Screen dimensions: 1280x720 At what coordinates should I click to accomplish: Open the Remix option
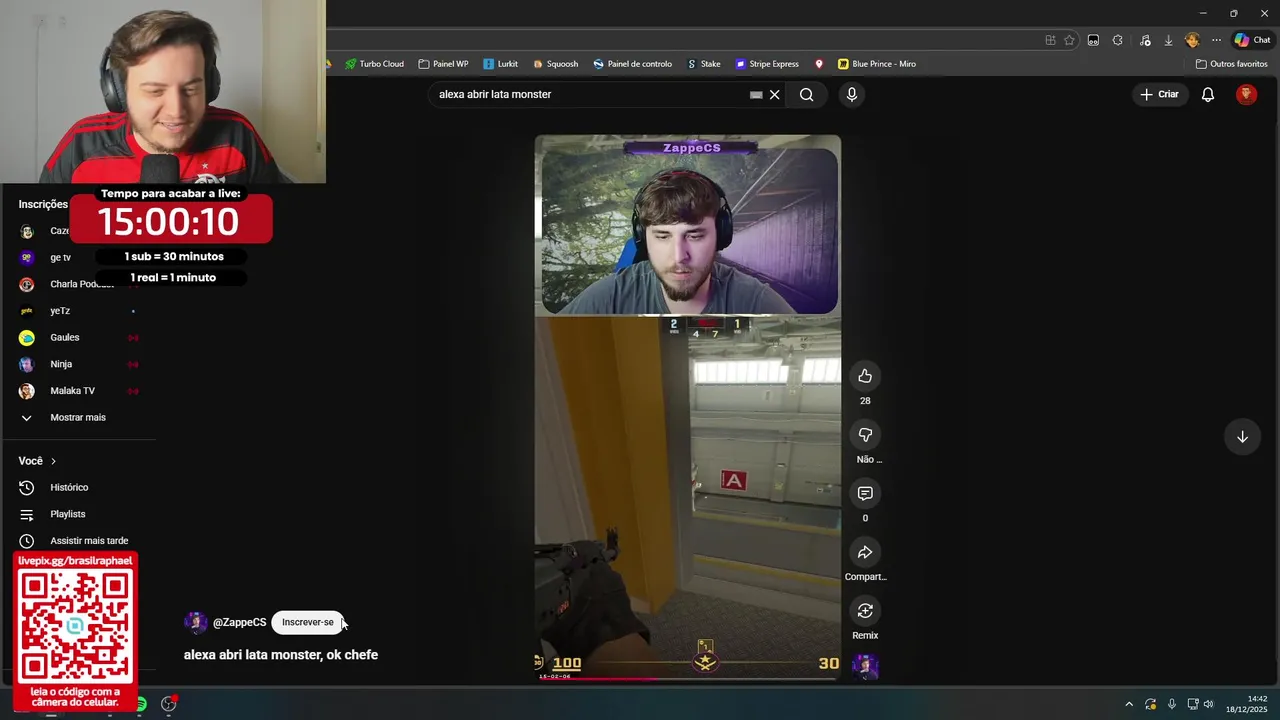coord(865,611)
